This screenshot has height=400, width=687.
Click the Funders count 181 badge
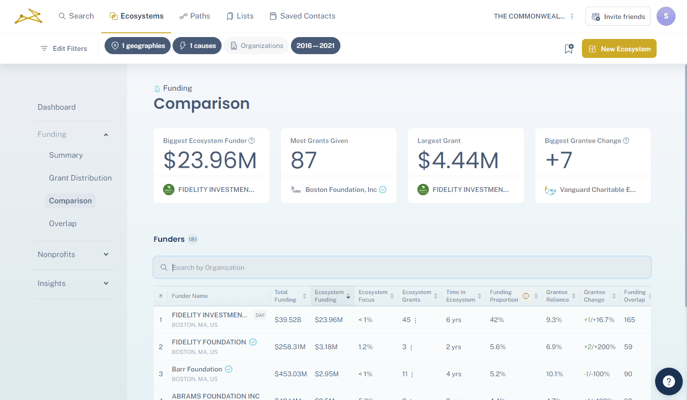(x=193, y=239)
